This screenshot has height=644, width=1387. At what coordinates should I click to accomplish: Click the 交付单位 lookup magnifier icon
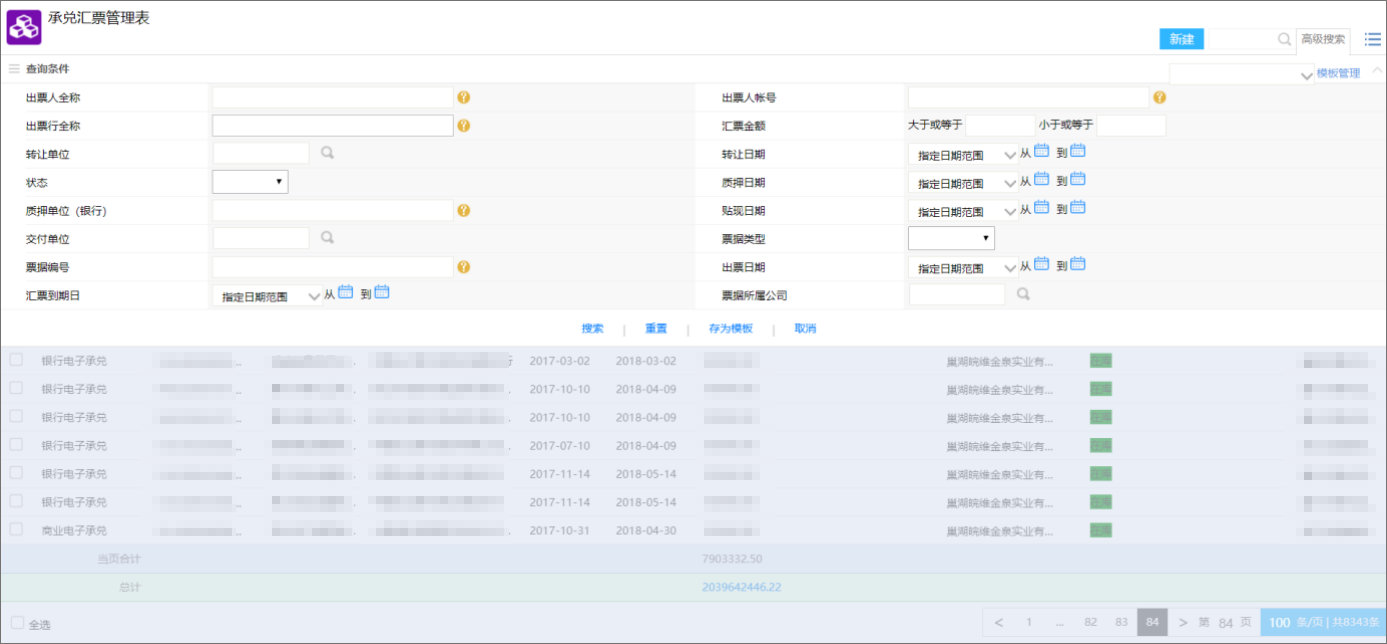[327, 238]
